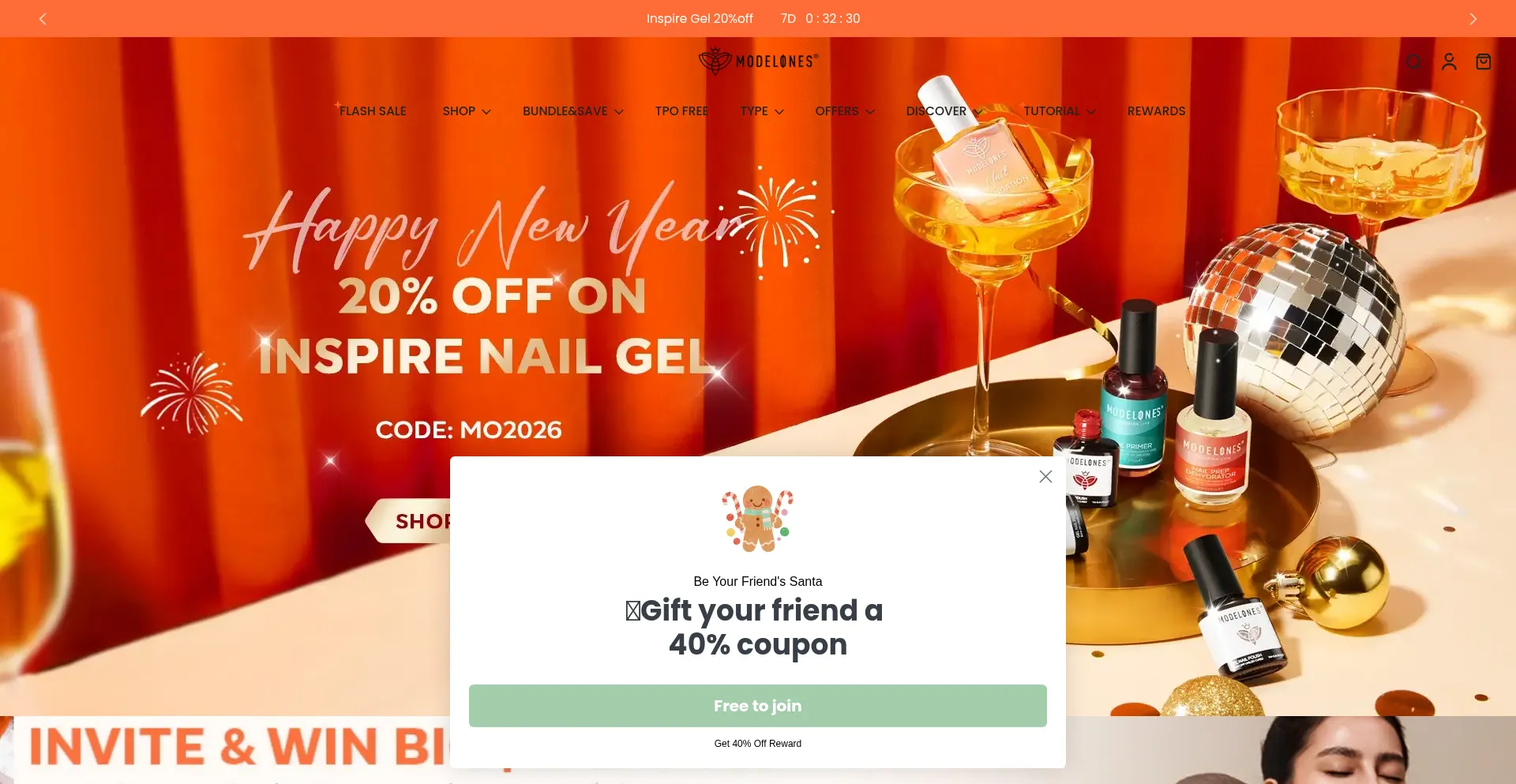
Task: Open the shopping bag cart icon
Action: point(1484,62)
